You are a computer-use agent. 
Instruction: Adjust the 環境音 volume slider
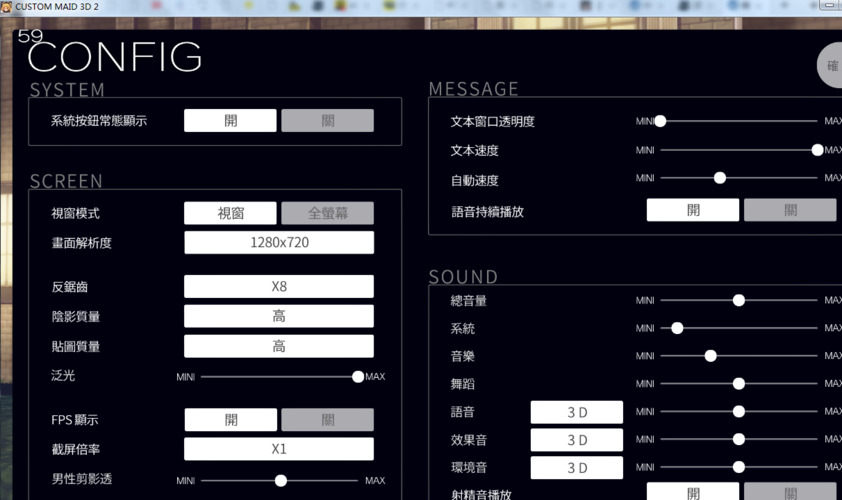[x=738, y=467]
